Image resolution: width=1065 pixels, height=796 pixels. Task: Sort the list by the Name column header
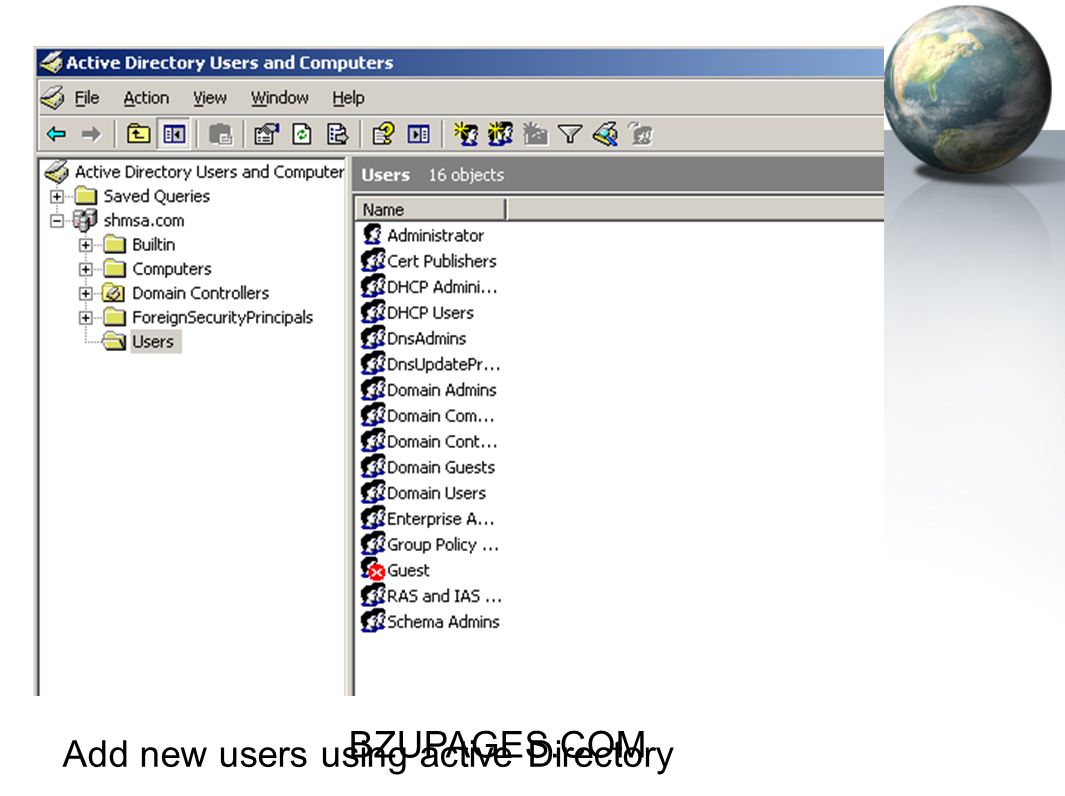tap(431, 210)
